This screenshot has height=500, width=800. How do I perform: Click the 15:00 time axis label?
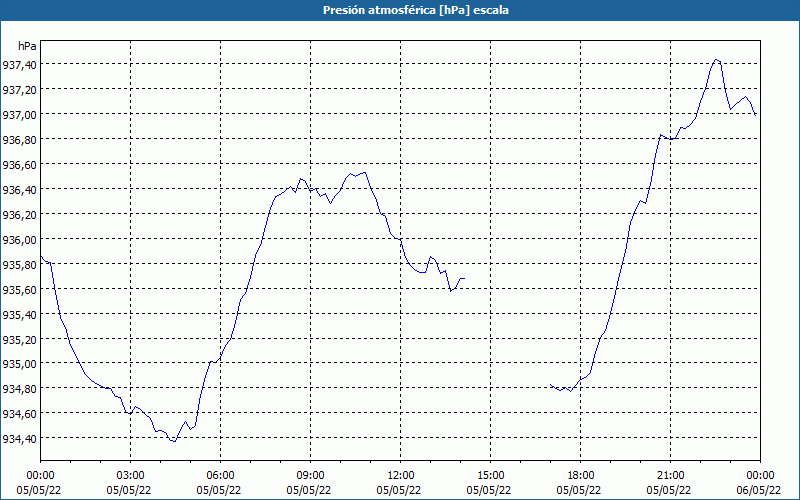tap(490, 476)
